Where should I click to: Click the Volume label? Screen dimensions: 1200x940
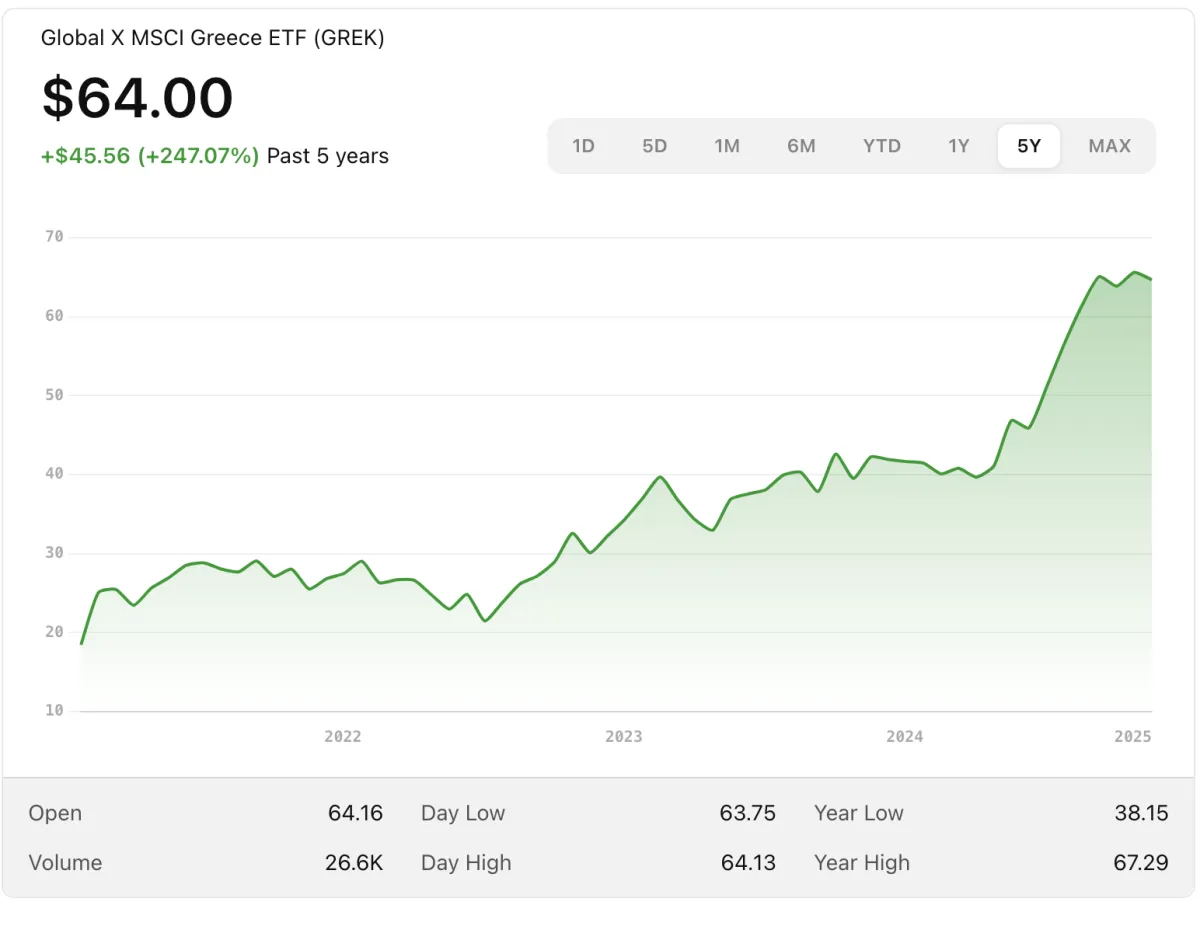tap(65, 863)
